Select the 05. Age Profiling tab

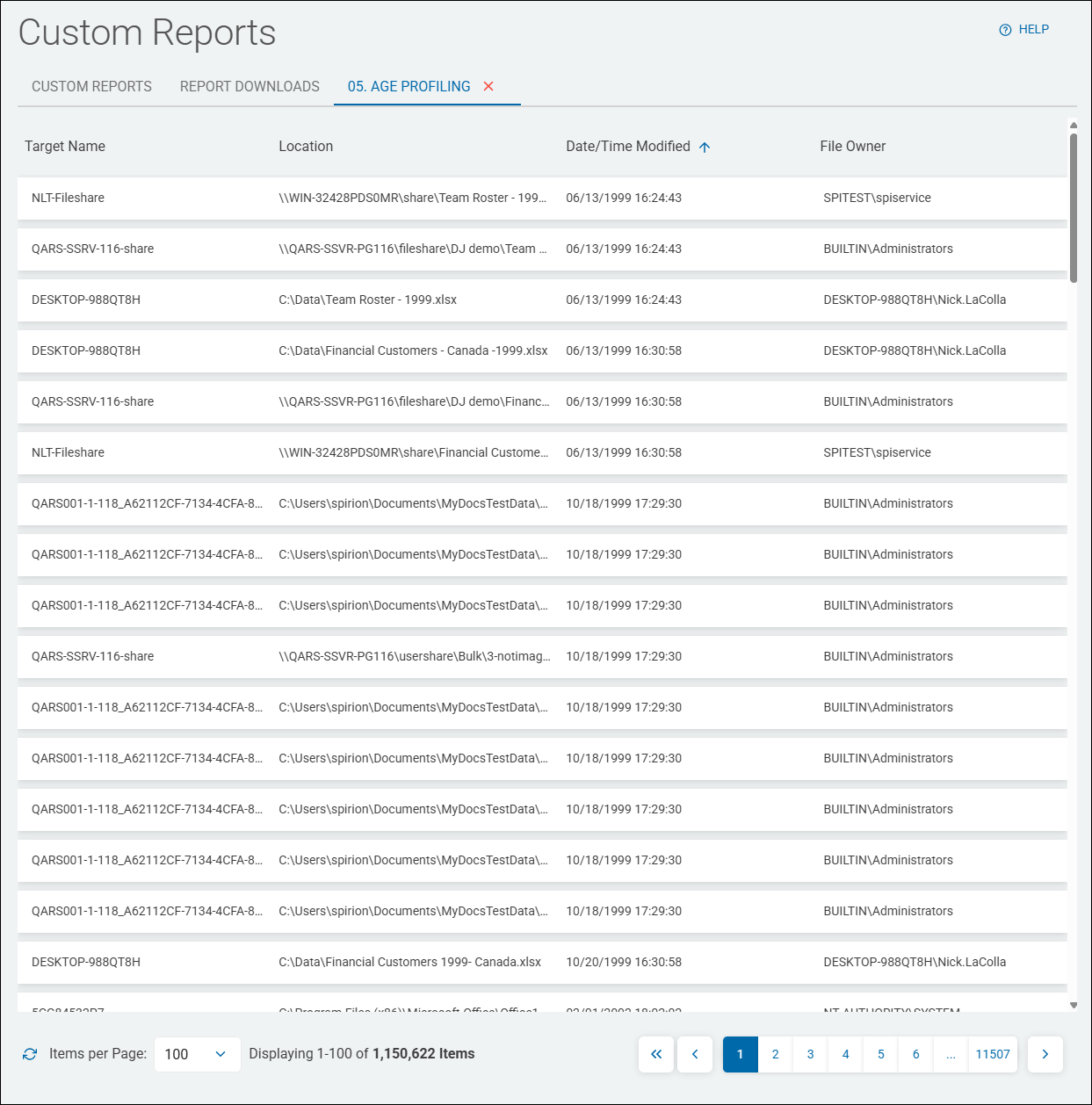pos(409,86)
